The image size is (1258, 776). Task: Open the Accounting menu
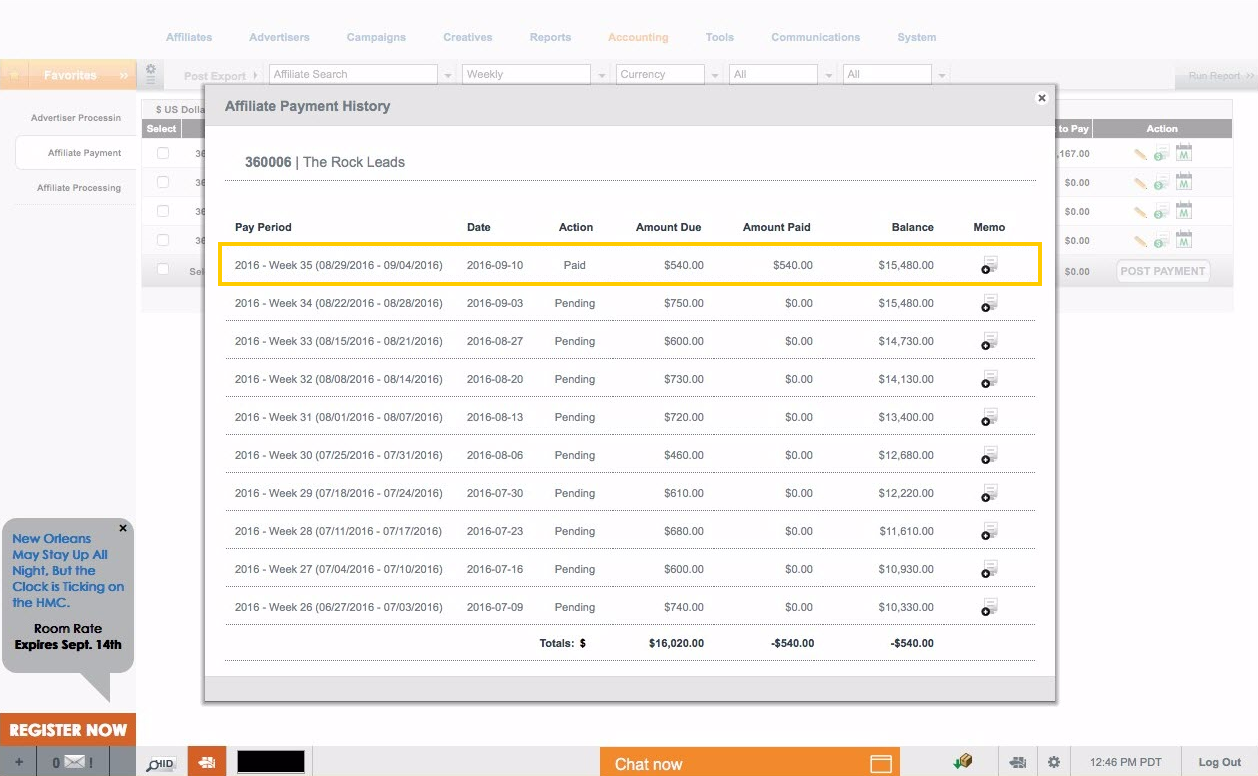pyautogui.click(x=637, y=37)
